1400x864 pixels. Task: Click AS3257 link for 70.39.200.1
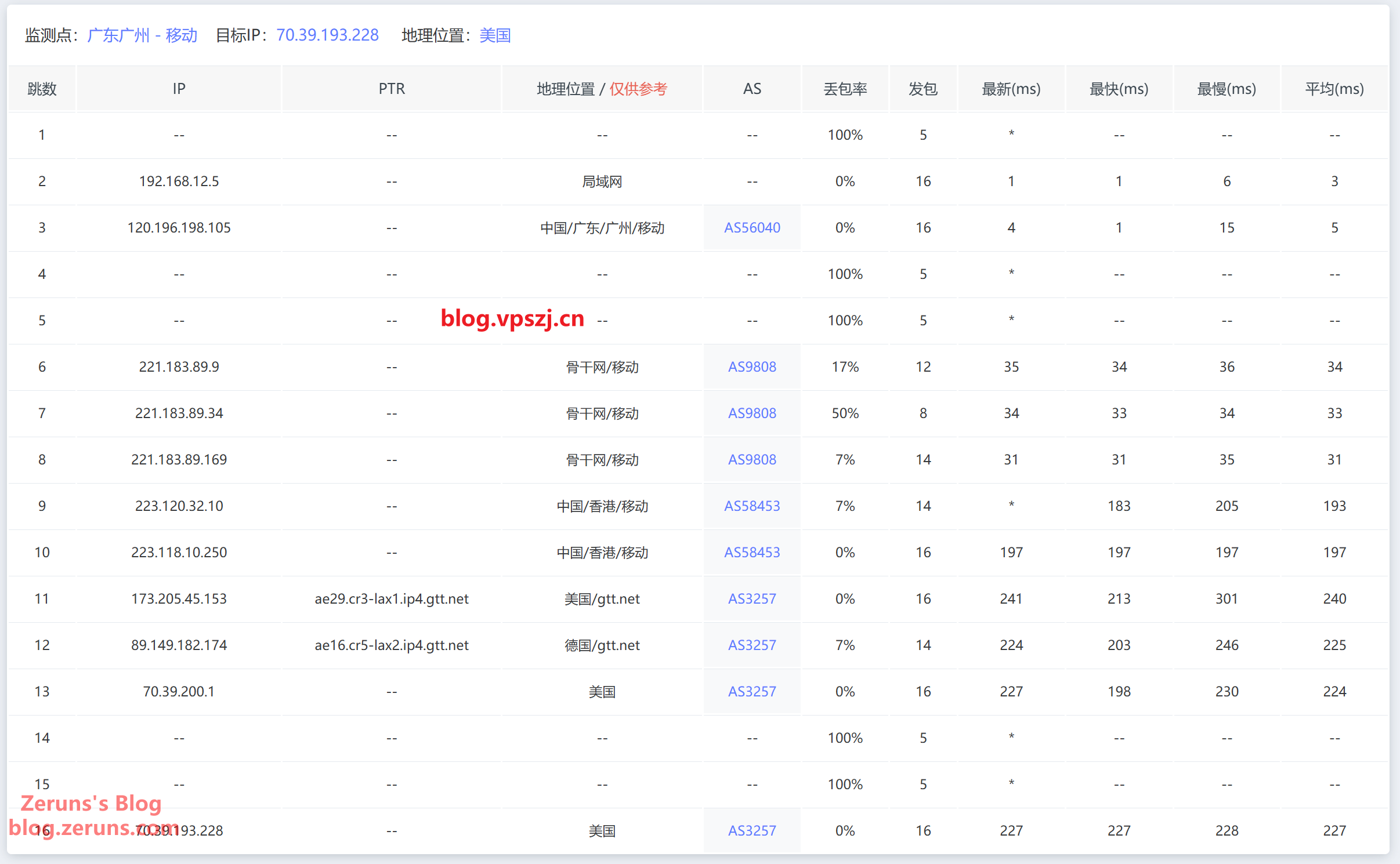[751, 692]
